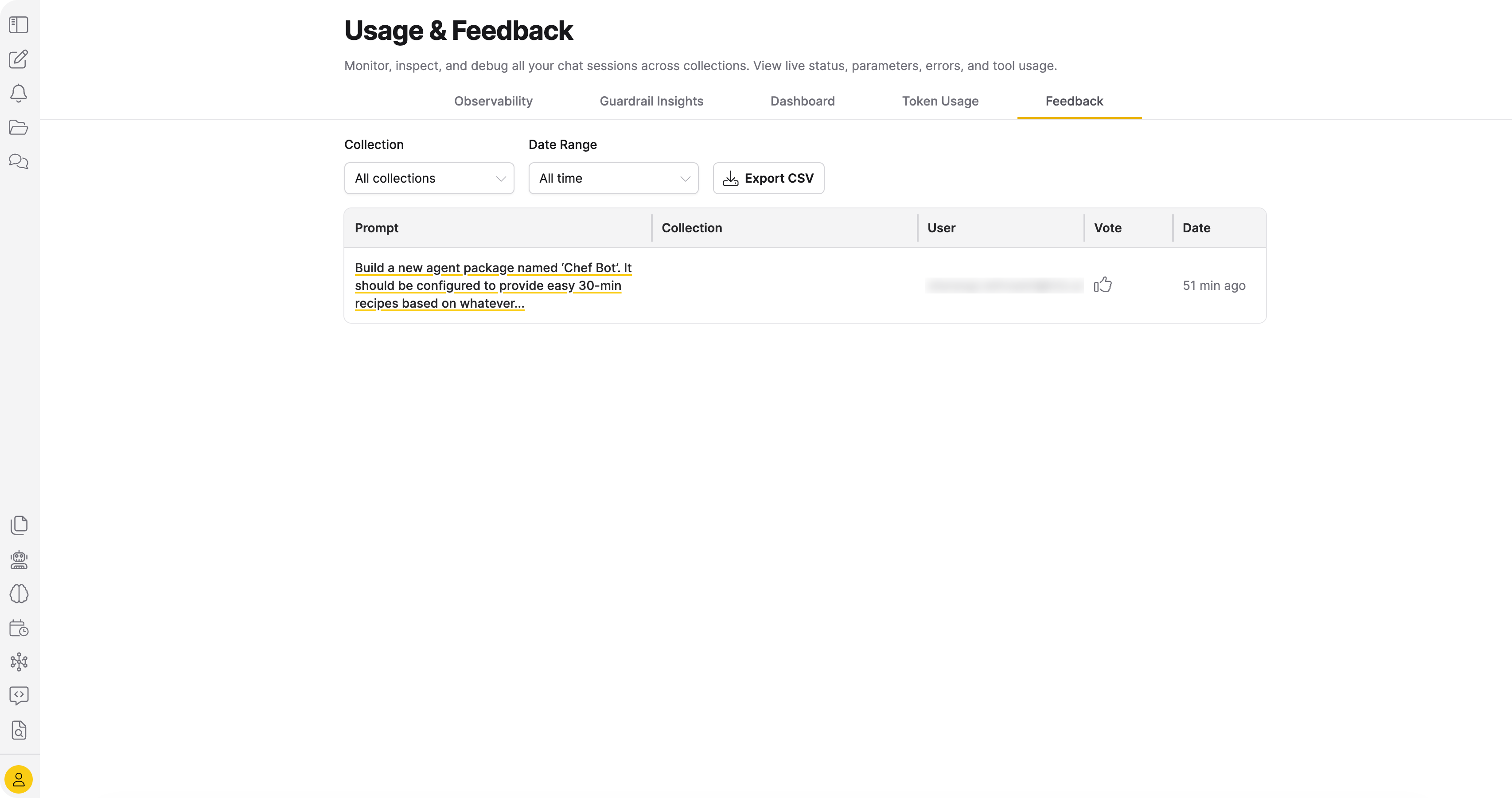Open the code chat bubble icon
Viewport: 1512px width, 798px height.
19,696
